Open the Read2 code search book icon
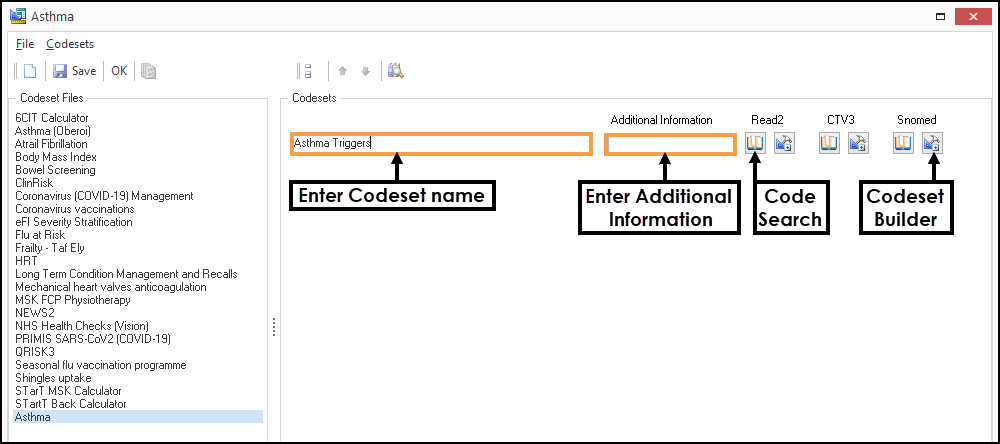This screenshot has width=1000, height=444. coord(755,144)
